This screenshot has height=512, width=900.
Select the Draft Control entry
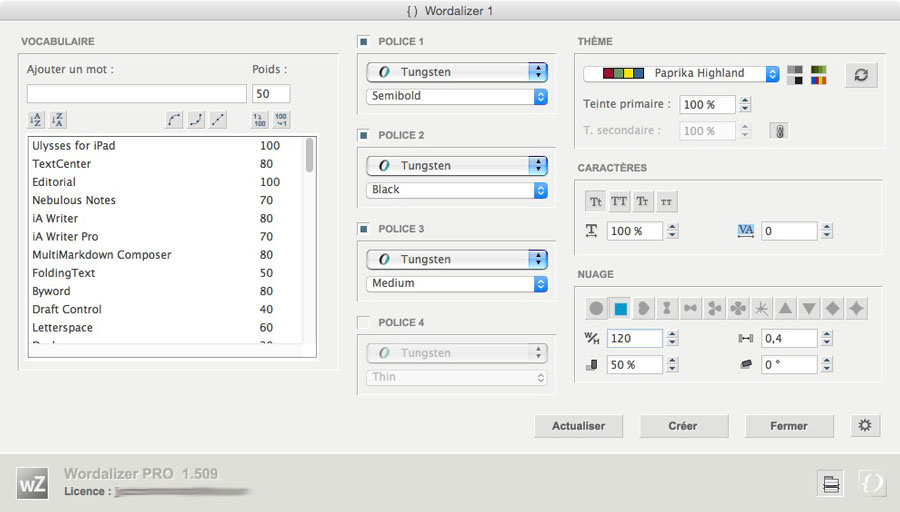pos(165,309)
